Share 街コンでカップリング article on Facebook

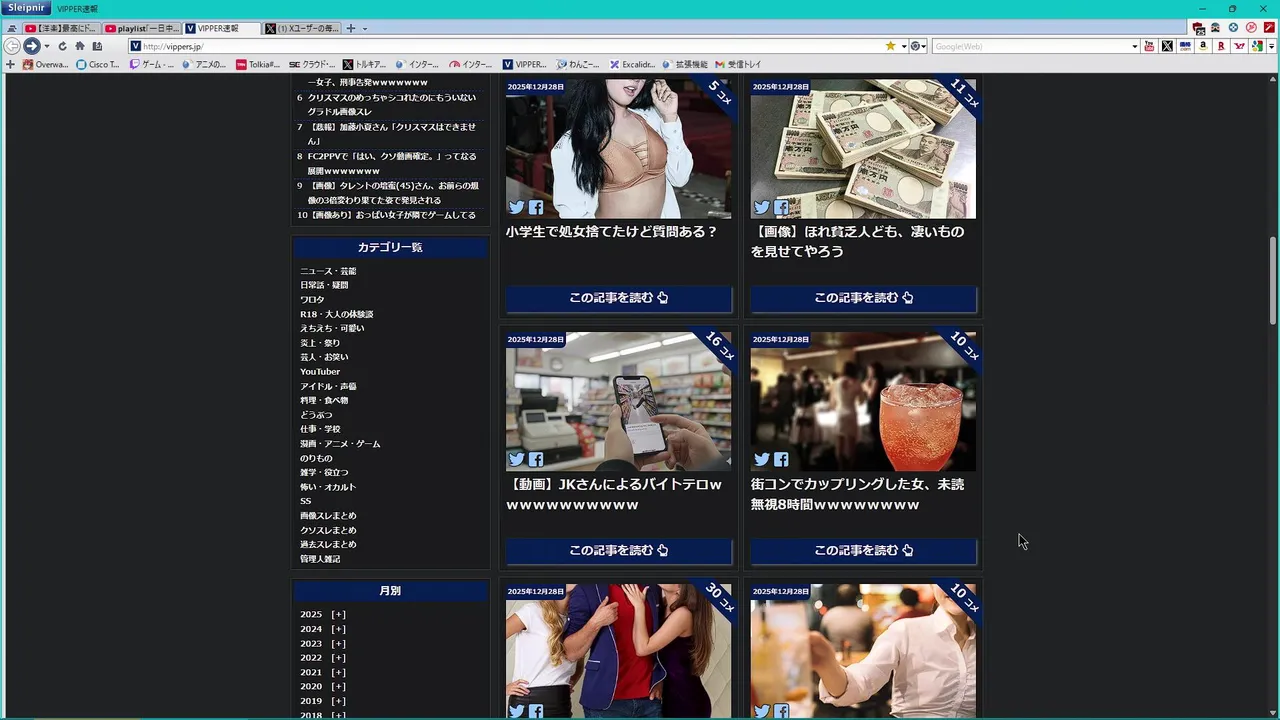click(781, 460)
